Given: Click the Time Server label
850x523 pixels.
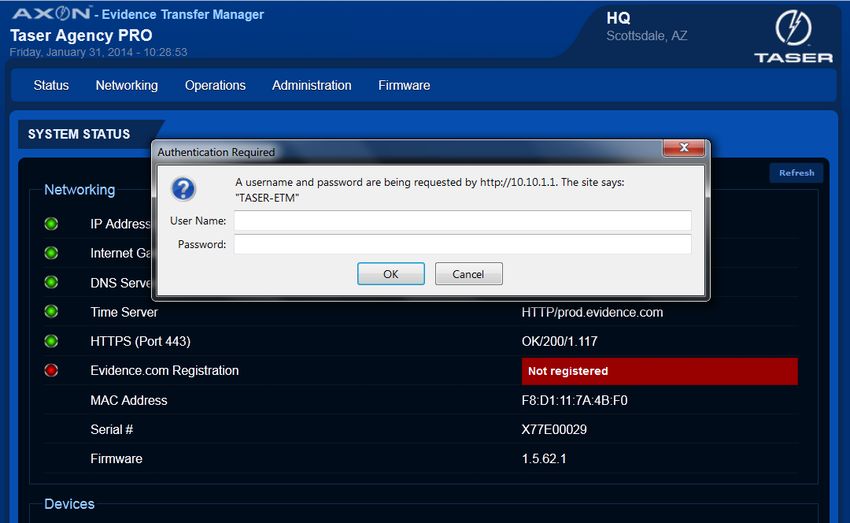Looking at the screenshot, I should [124, 312].
